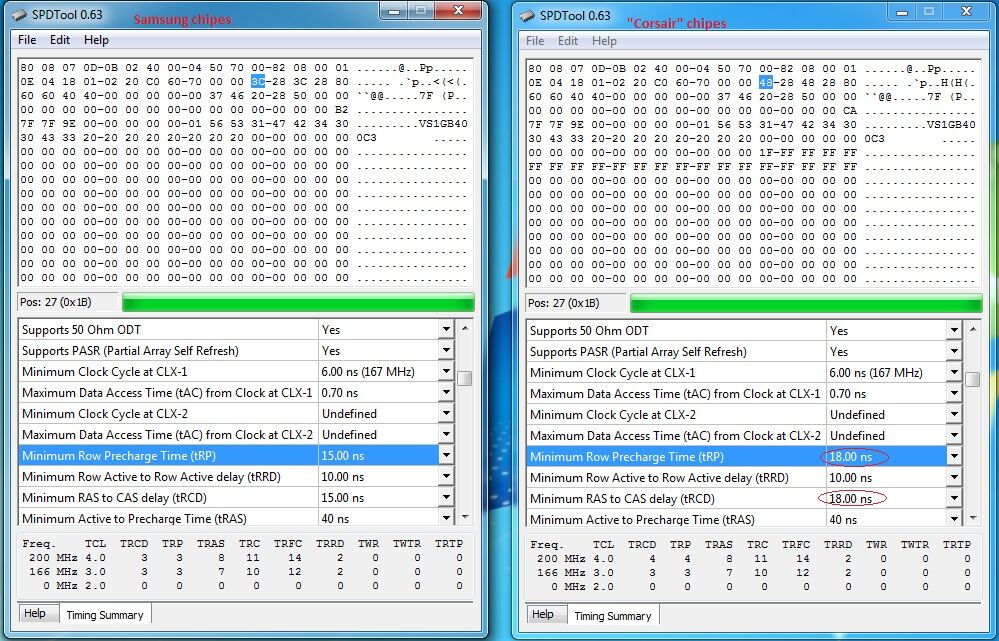Open tAC at CLX-2 dropdown in left window

[446, 435]
